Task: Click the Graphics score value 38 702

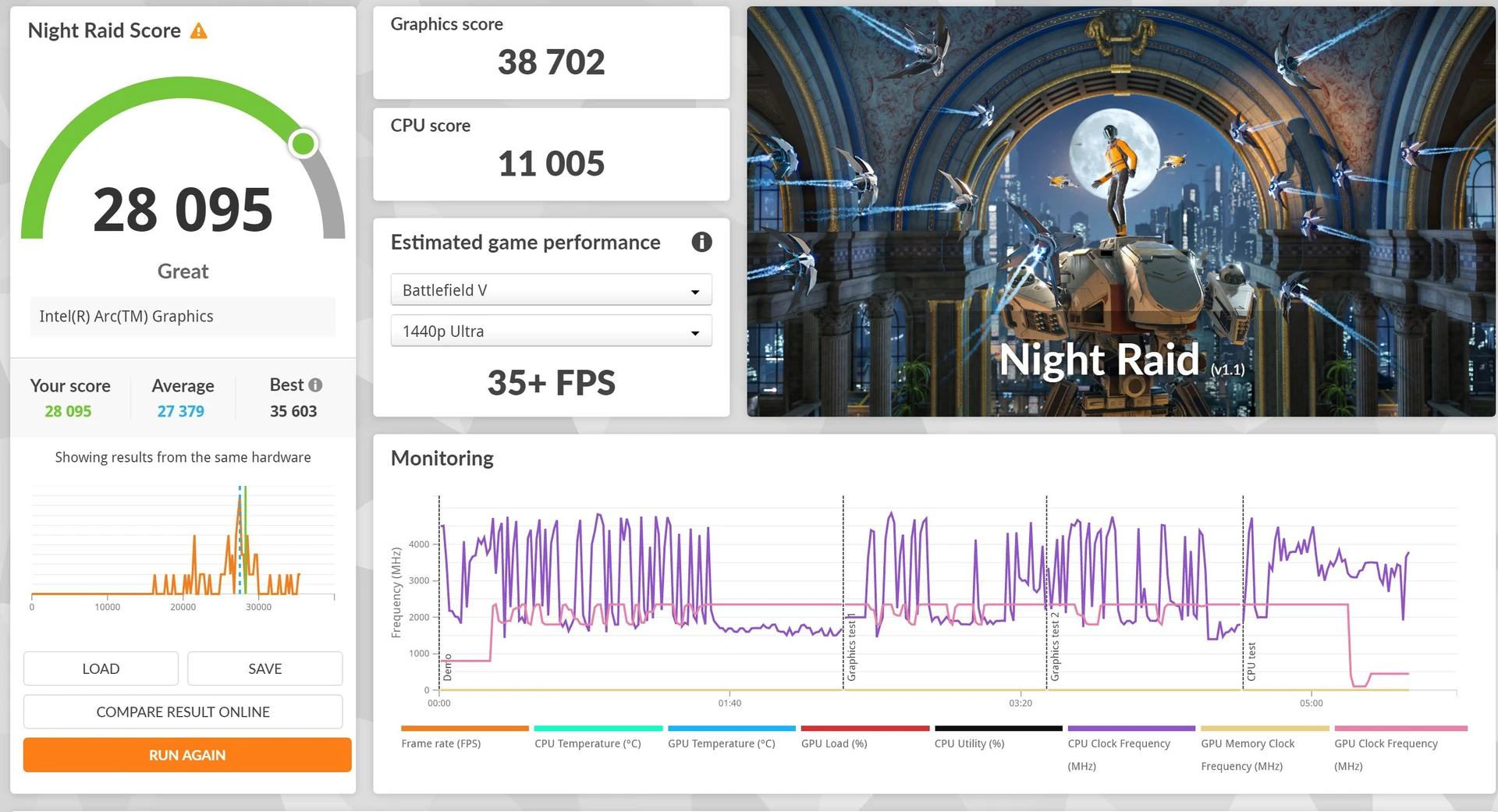Action: tap(551, 62)
